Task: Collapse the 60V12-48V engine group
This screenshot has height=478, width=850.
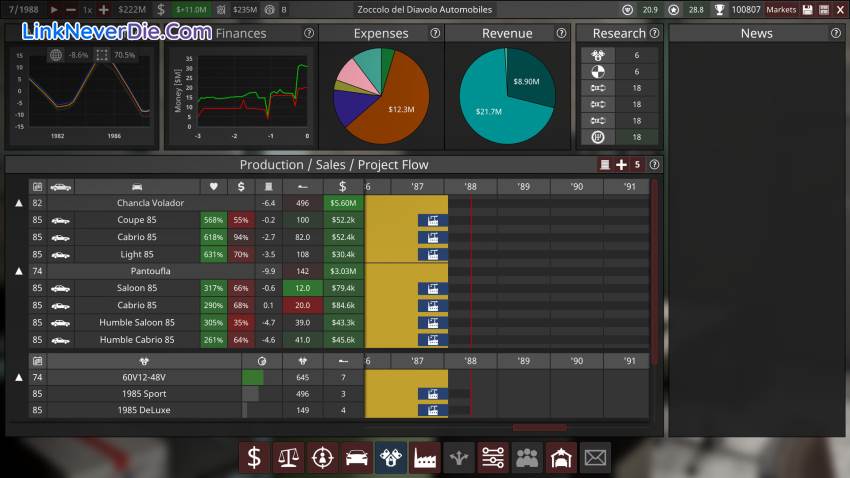Action: pos(18,377)
